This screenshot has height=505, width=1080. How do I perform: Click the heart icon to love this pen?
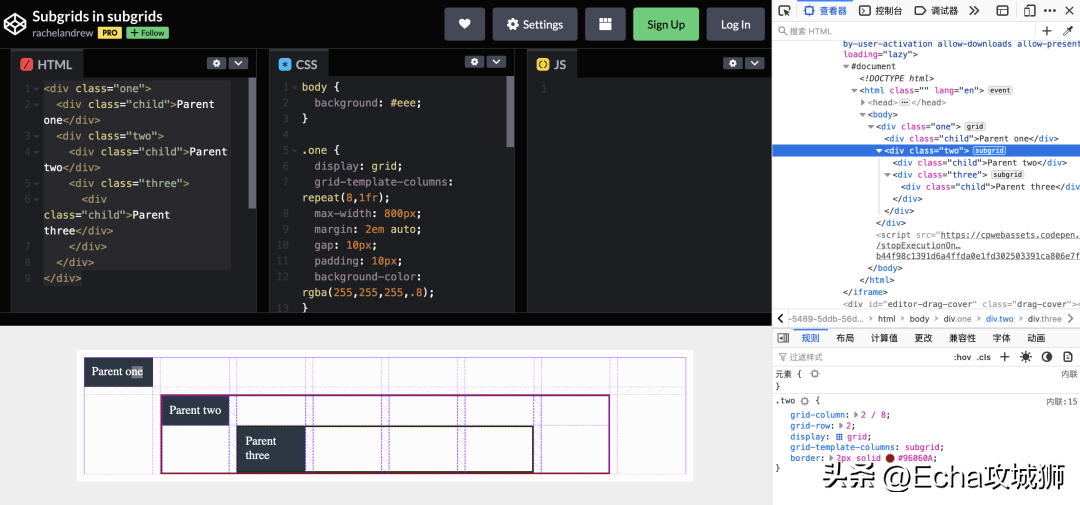click(x=465, y=24)
